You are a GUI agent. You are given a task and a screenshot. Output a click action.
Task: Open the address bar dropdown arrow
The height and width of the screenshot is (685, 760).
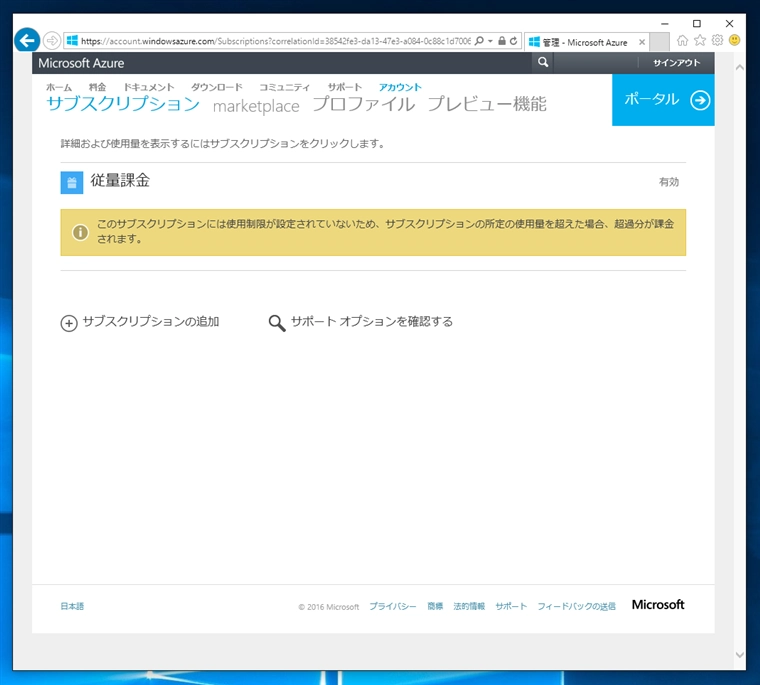[x=490, y=41]
